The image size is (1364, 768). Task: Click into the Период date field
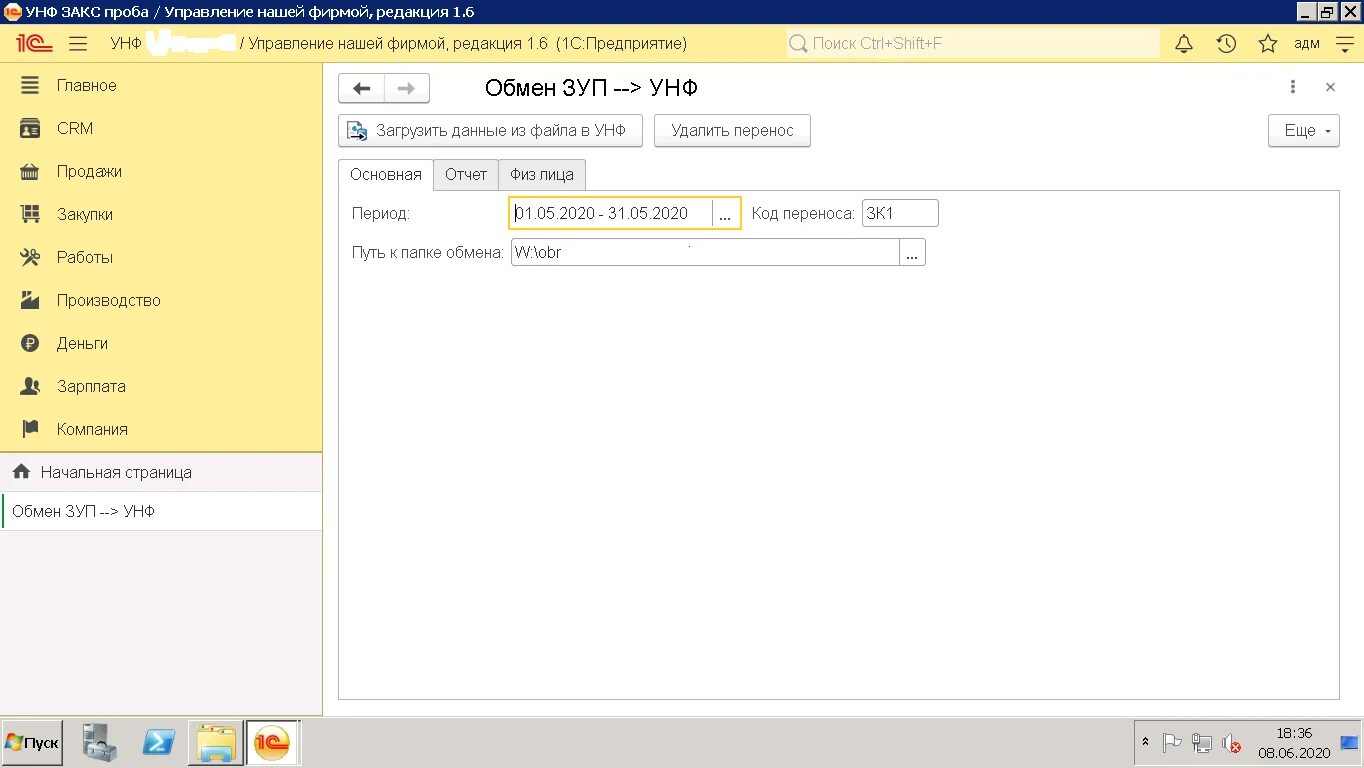pyautogui.click(x=612, y=213)
